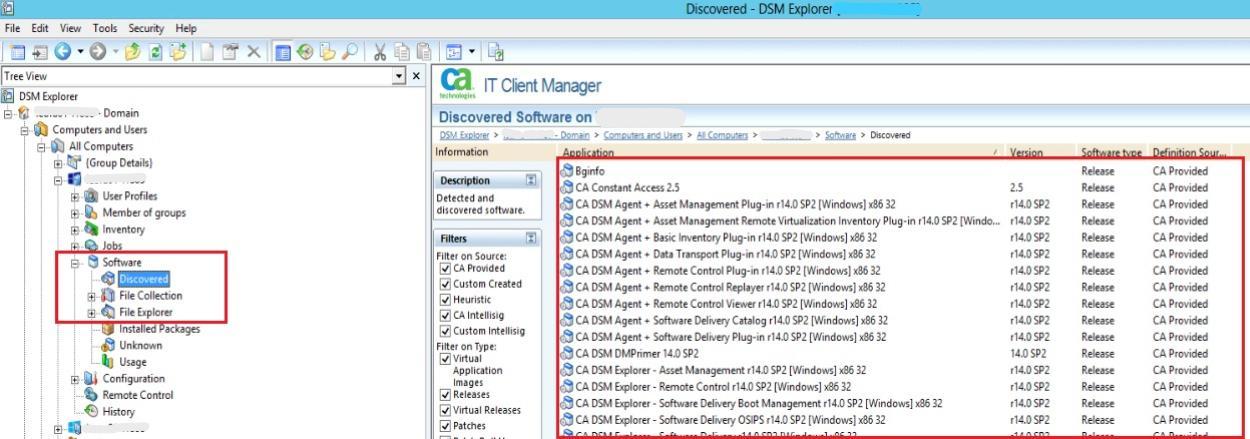Close the Tree View pane

tap(417, 76)
